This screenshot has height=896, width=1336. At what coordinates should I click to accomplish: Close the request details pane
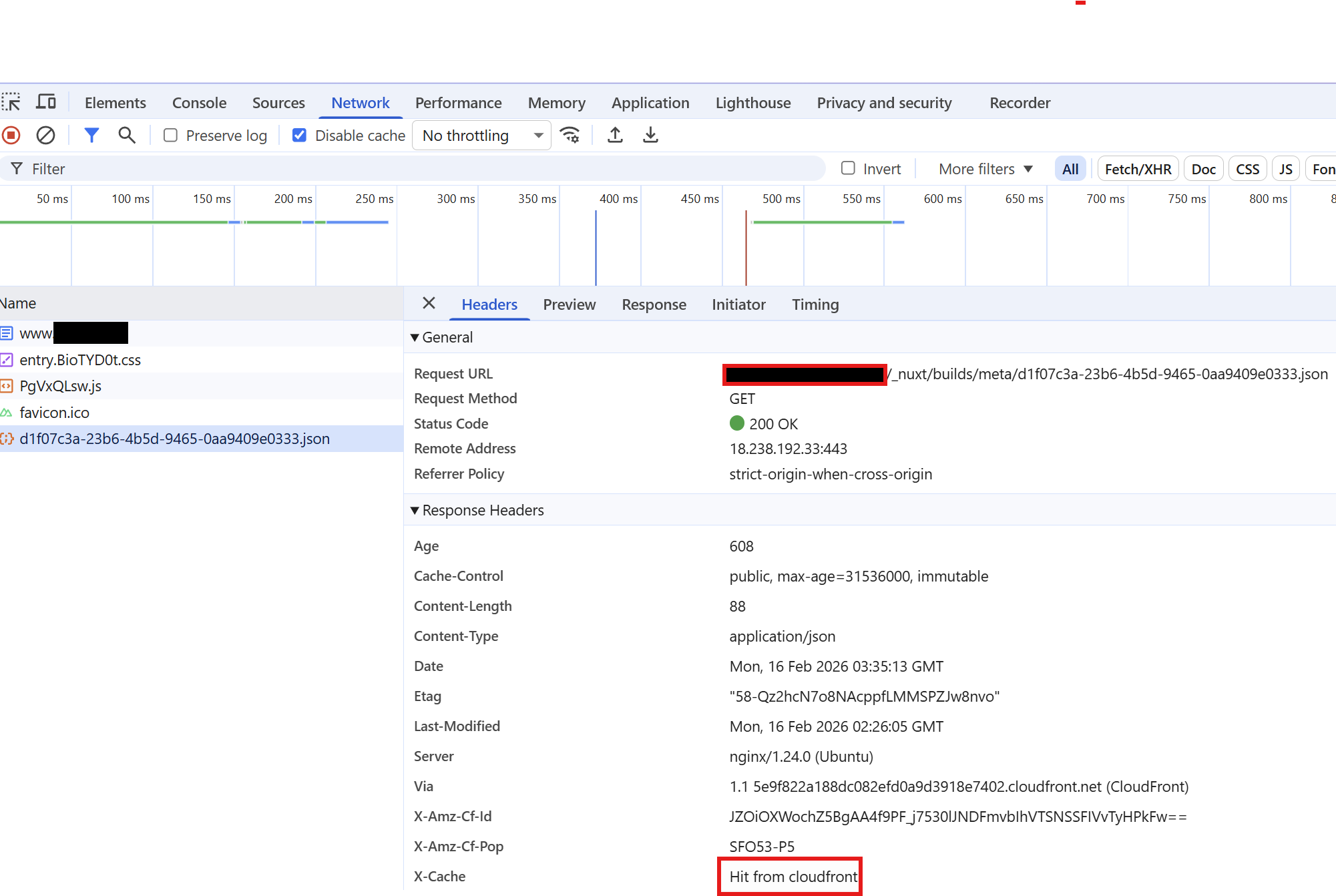click(x=429, y=304)
